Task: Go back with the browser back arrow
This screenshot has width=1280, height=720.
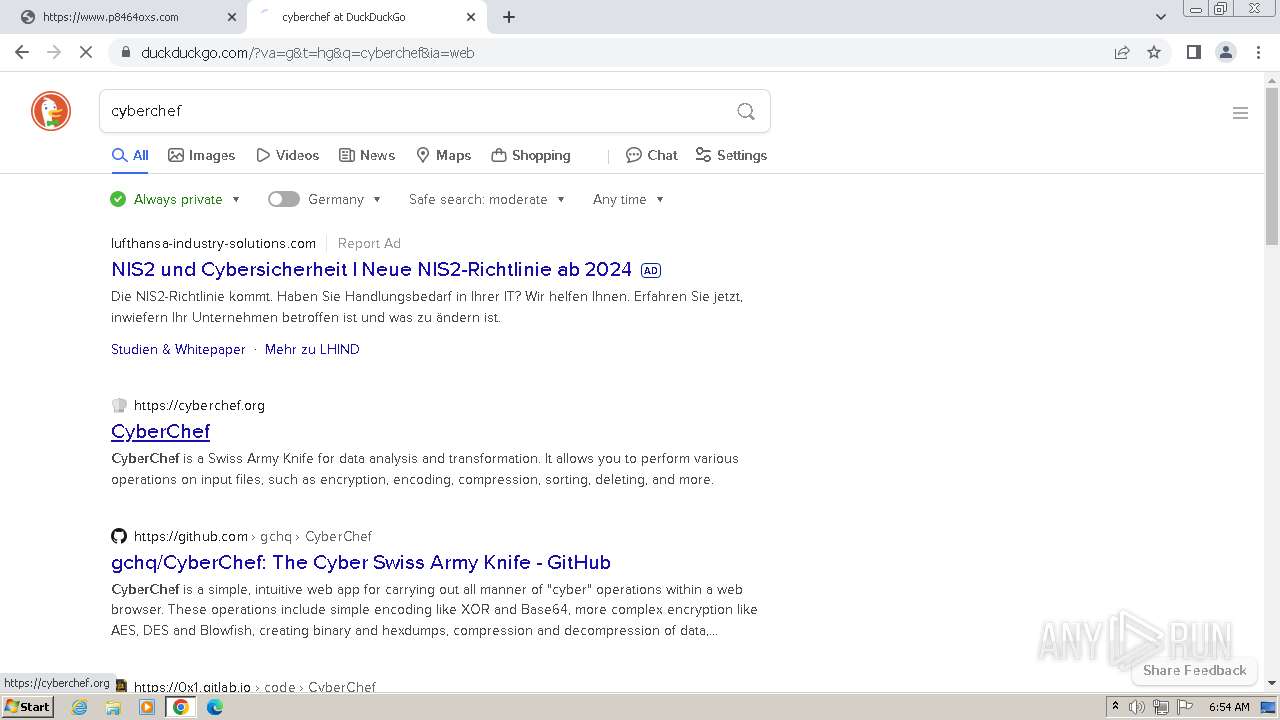Action: coord(22,52)
